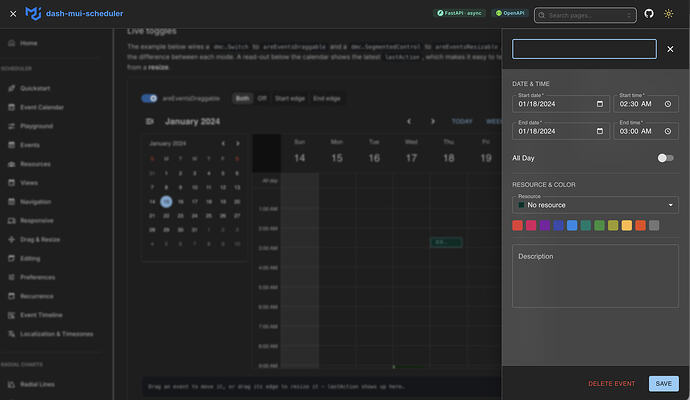Click the FastAPI async badge

(x=459, y=13)
